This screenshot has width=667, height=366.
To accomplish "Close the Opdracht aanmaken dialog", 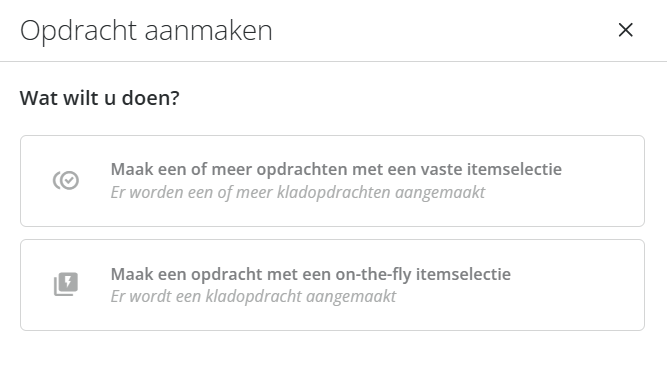I will (x=625, y=30).
